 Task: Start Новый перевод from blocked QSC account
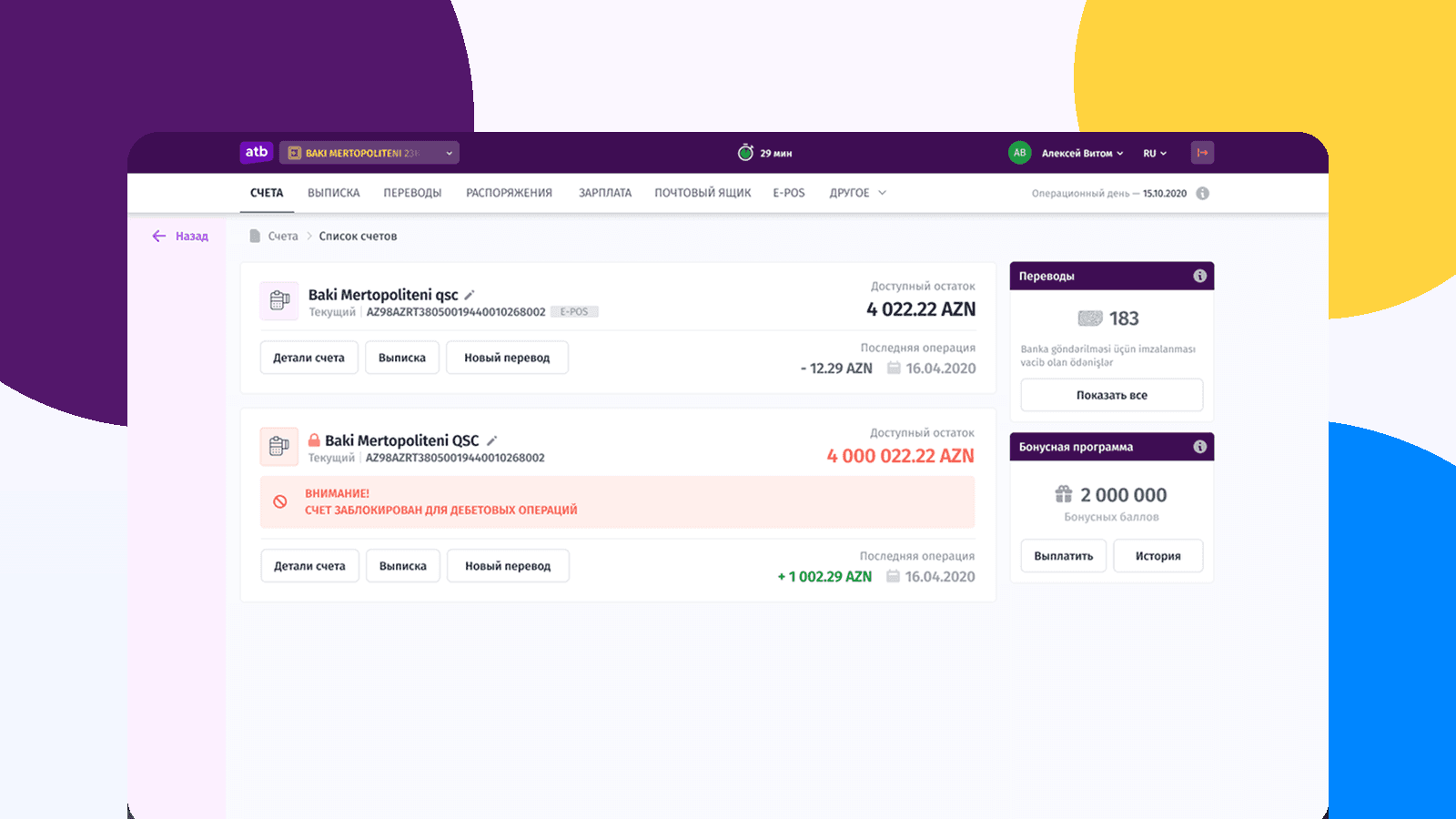508,566
